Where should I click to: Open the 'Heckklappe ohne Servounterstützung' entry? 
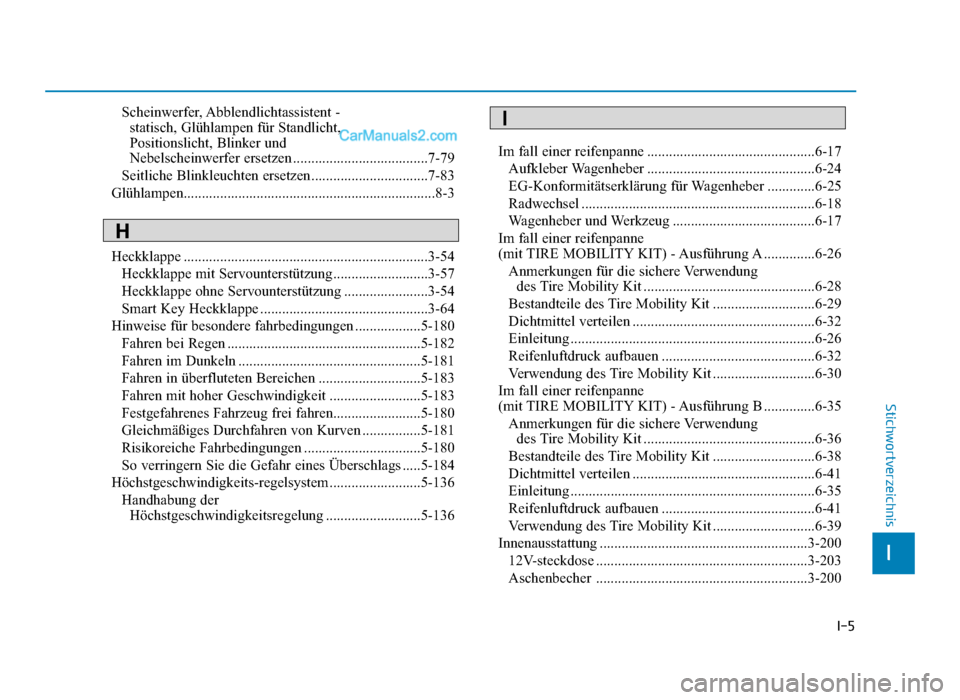pyautogui.click(x=288, y=292)
